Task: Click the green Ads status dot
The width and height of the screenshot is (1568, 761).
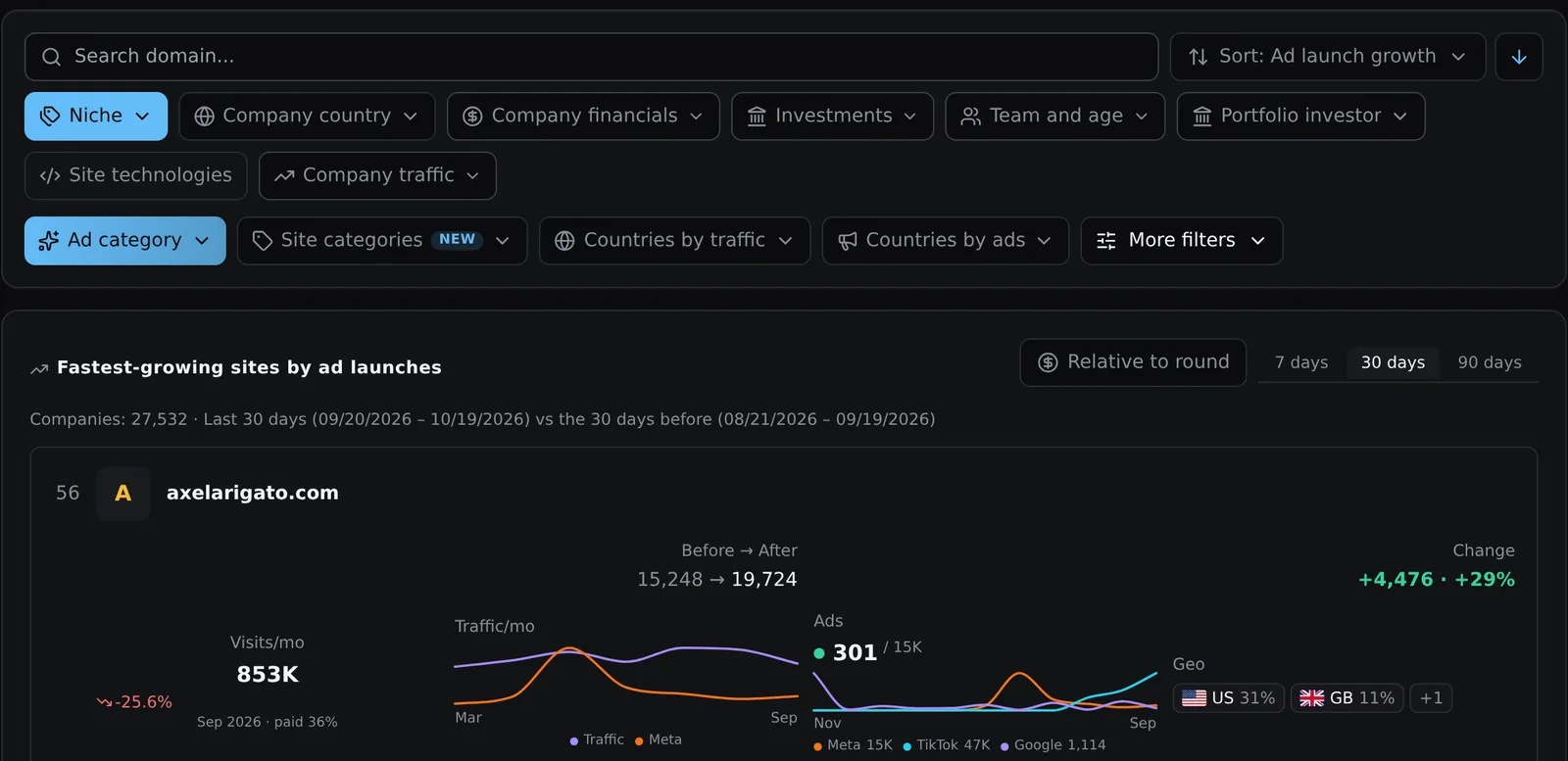Action: tap(819, 653)
